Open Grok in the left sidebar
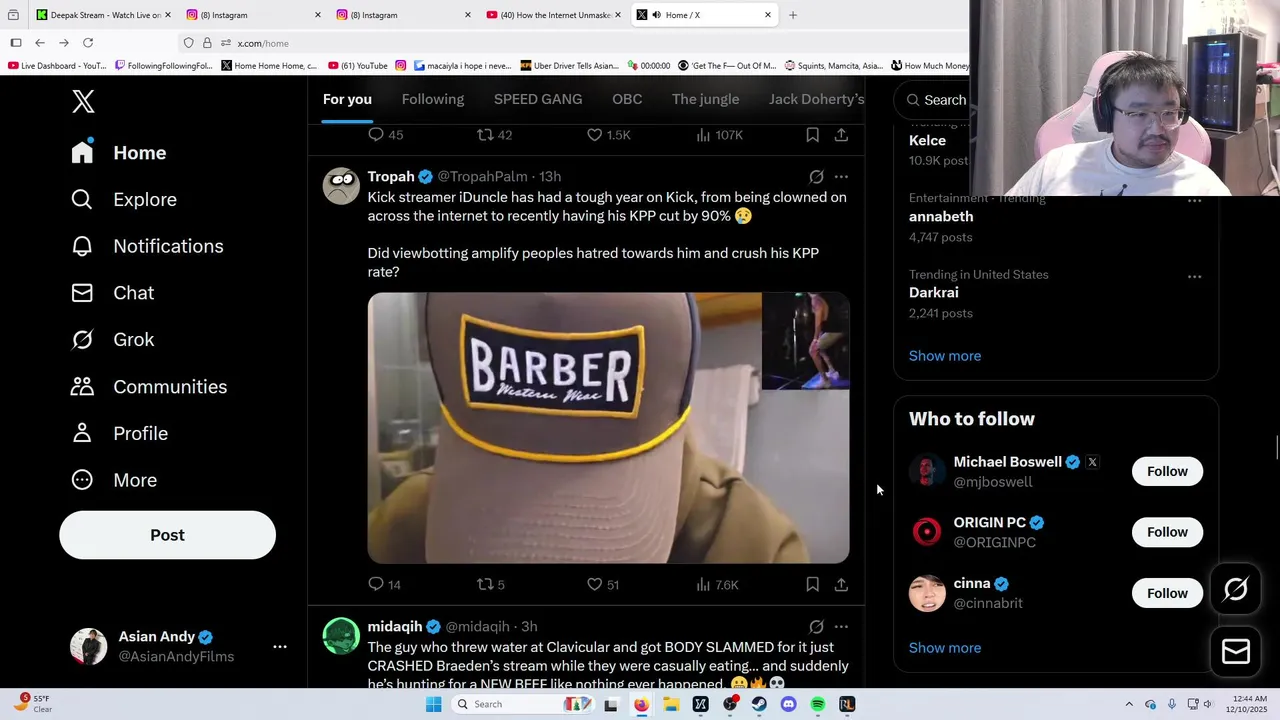The width and height of the screenshot is (1280, 720). (112, 340)
